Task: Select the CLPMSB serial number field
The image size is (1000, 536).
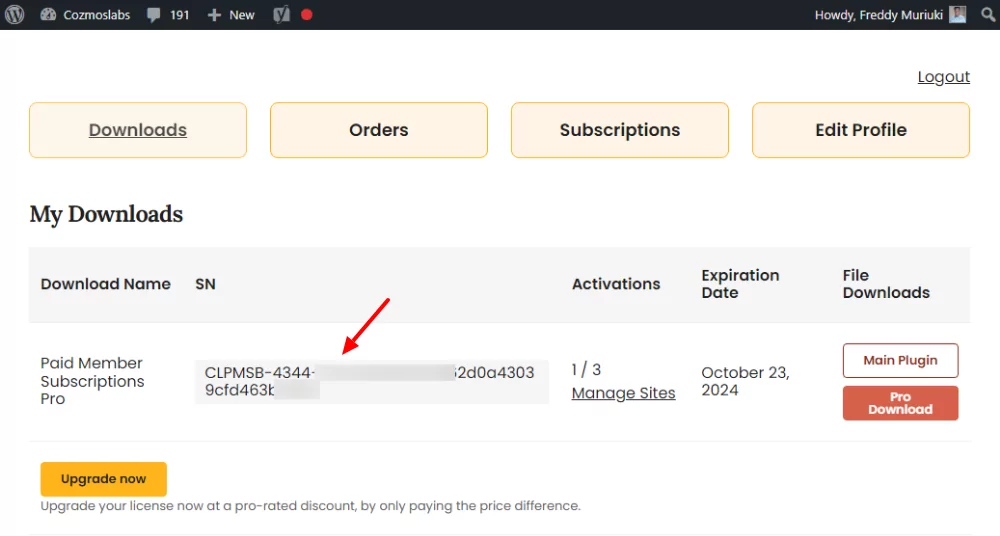Action: tap(372, 382)
